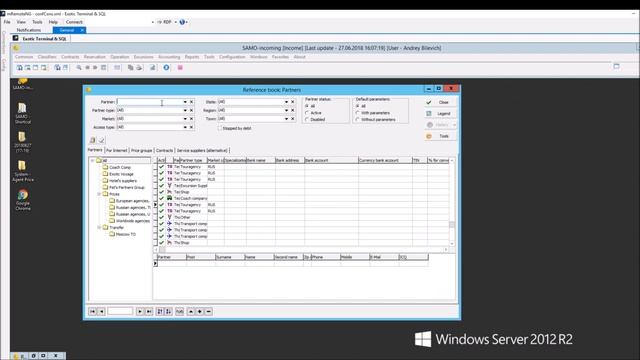This screenshot has height=360, width=640.
Task: Open the Partner type dropdown
Action: pyautogui.click(x=185, y=111)
